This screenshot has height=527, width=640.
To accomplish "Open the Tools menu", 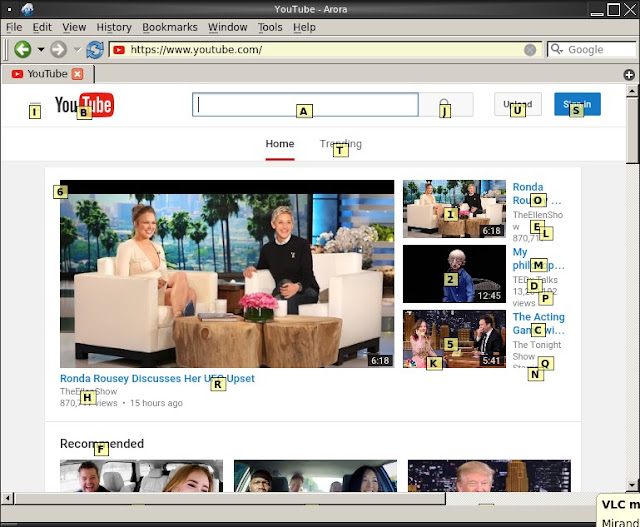I will click(270, 27).
